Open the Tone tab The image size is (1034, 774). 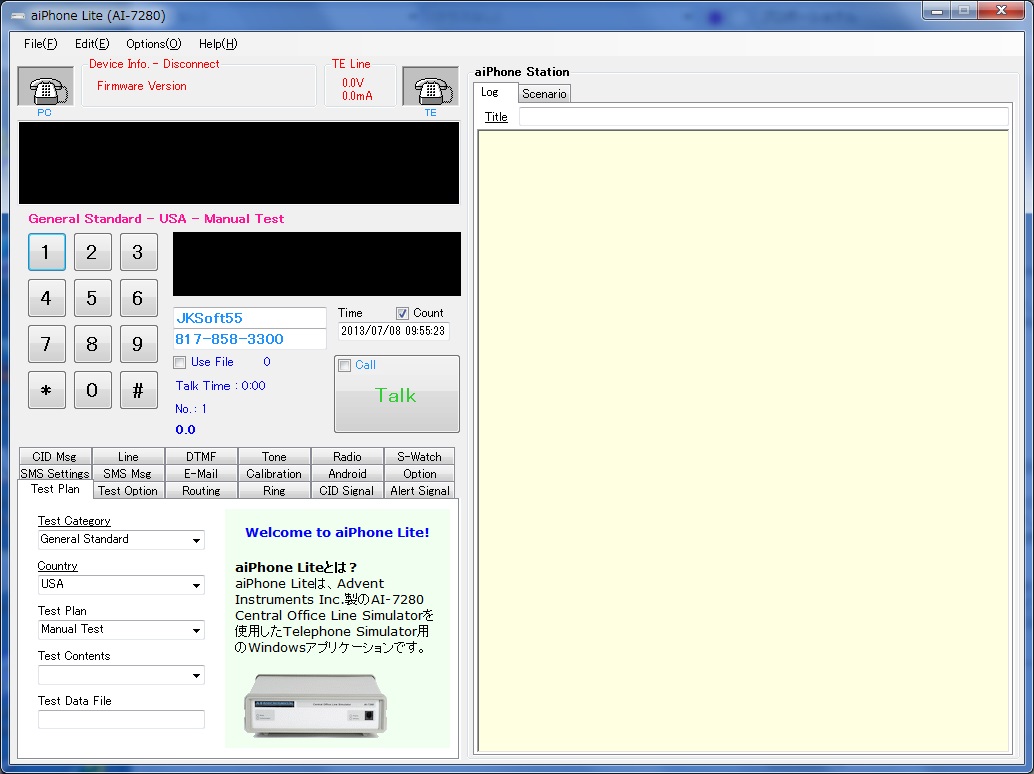click(274, 456)
